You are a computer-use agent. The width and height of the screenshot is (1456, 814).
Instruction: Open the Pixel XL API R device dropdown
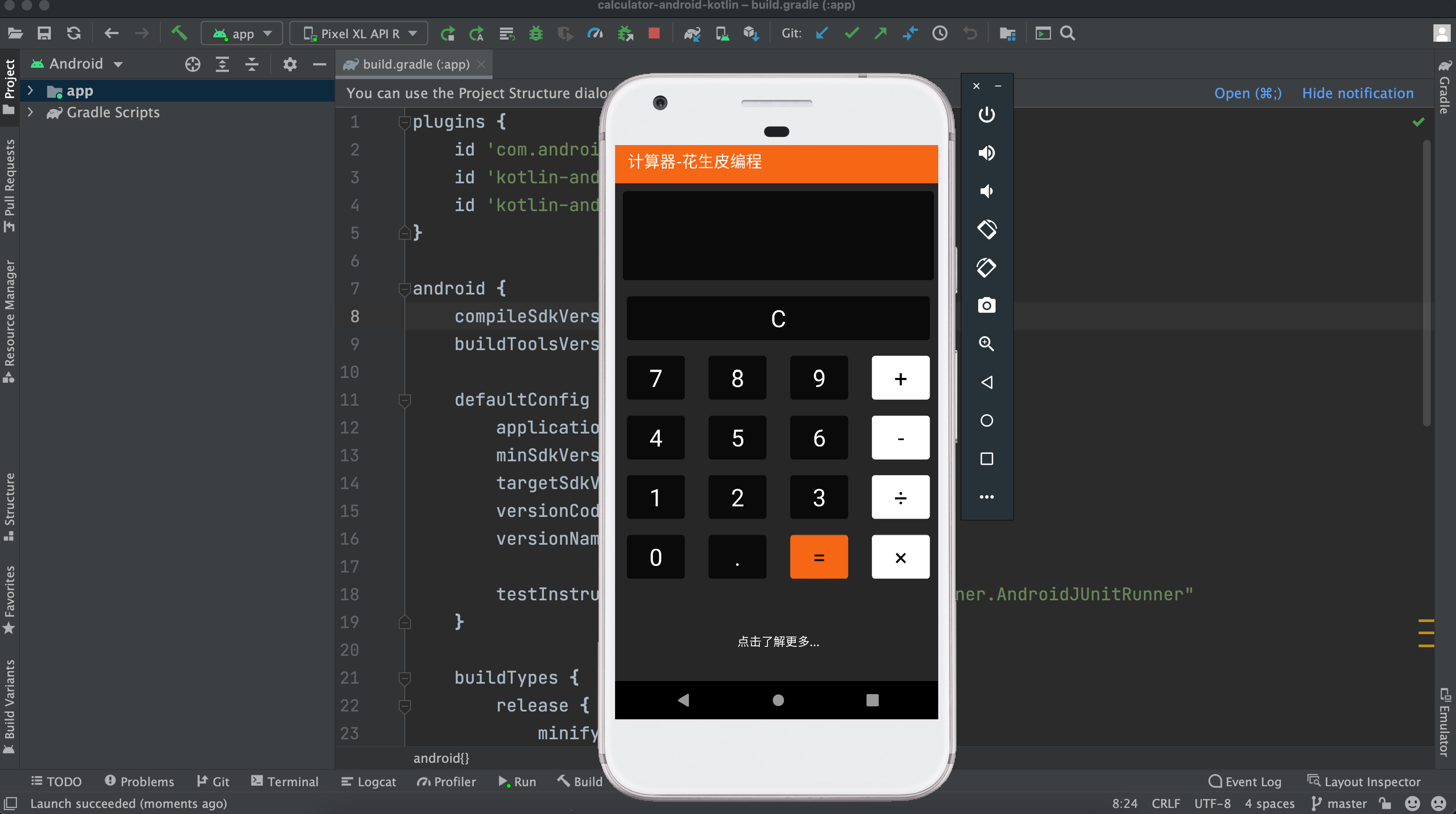click(x=358, y=33)
